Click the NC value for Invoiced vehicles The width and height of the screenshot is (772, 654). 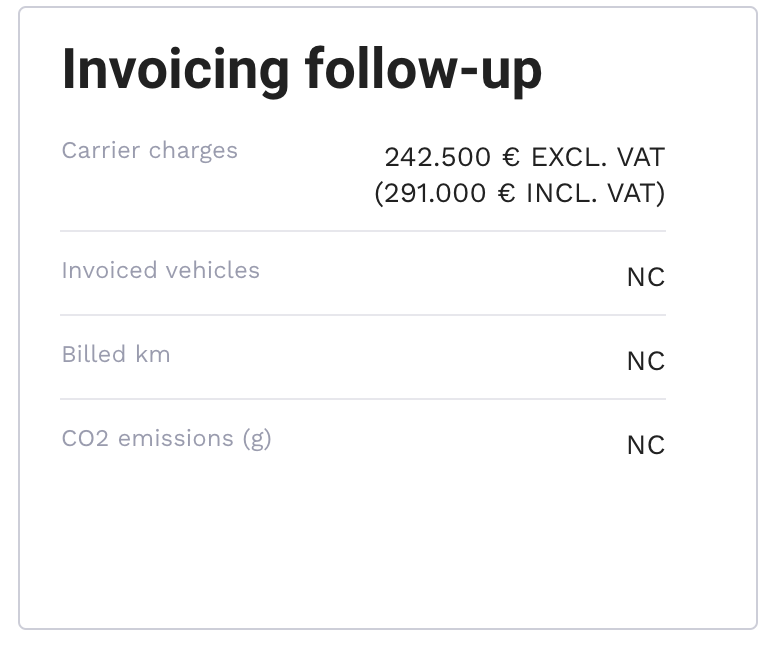coord(645,277)
